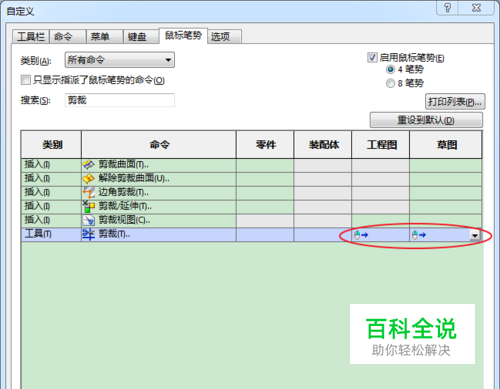Switch to the 工具栏 tab
This screenshot has height=389, width=500.
pyautogui.click(x=31, y=36)
